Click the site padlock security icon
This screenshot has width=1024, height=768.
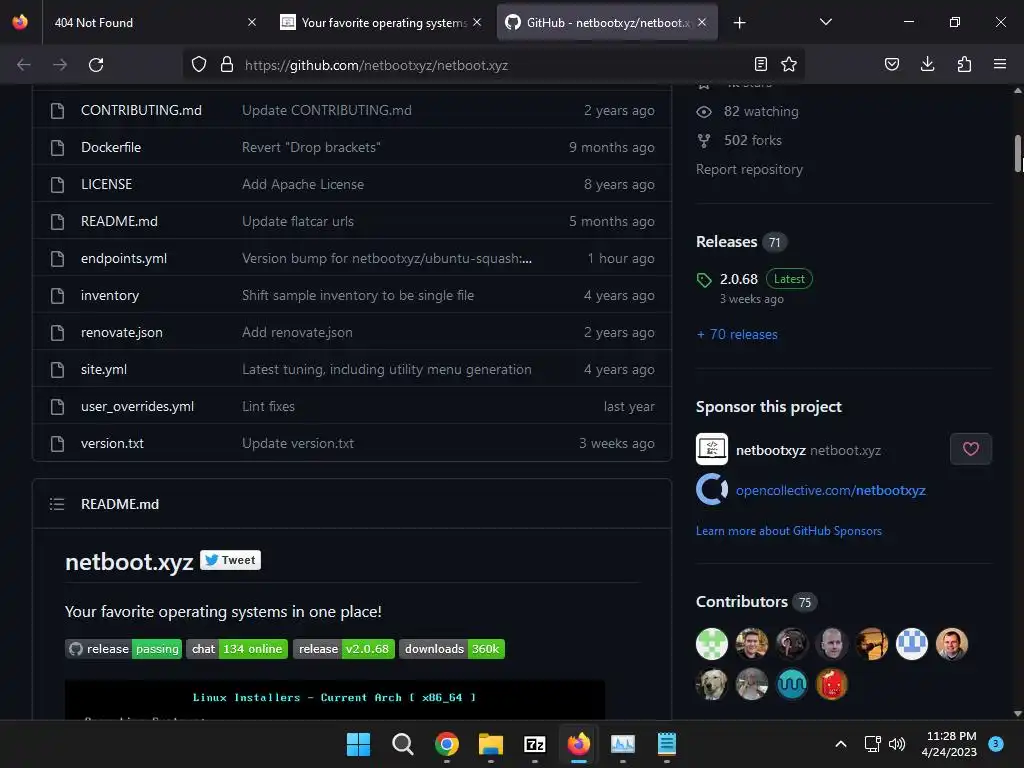point(227,65)
